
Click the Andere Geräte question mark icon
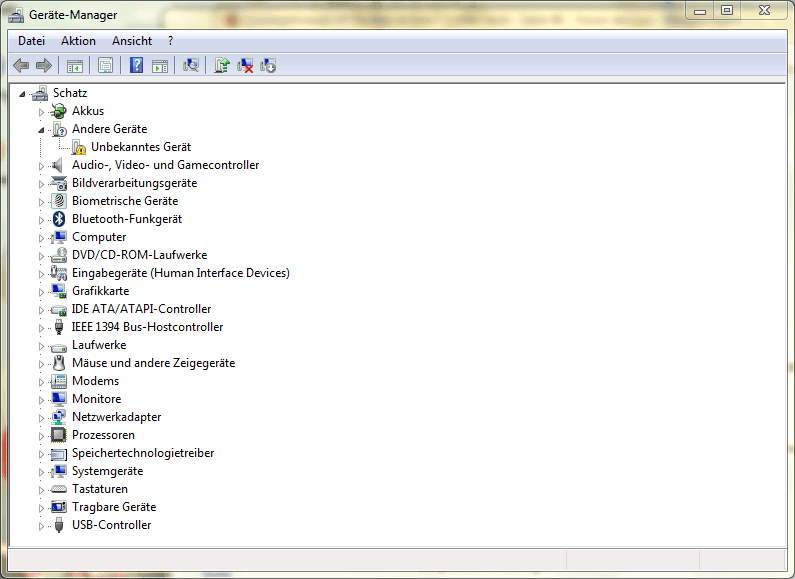59,129
